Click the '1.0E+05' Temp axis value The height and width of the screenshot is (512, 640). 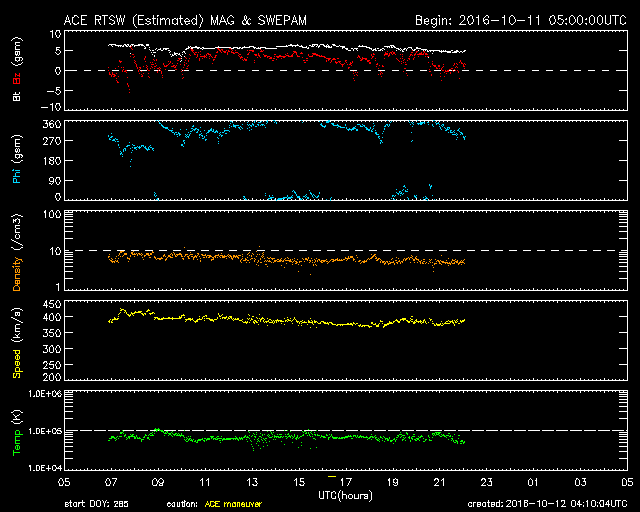45,431
